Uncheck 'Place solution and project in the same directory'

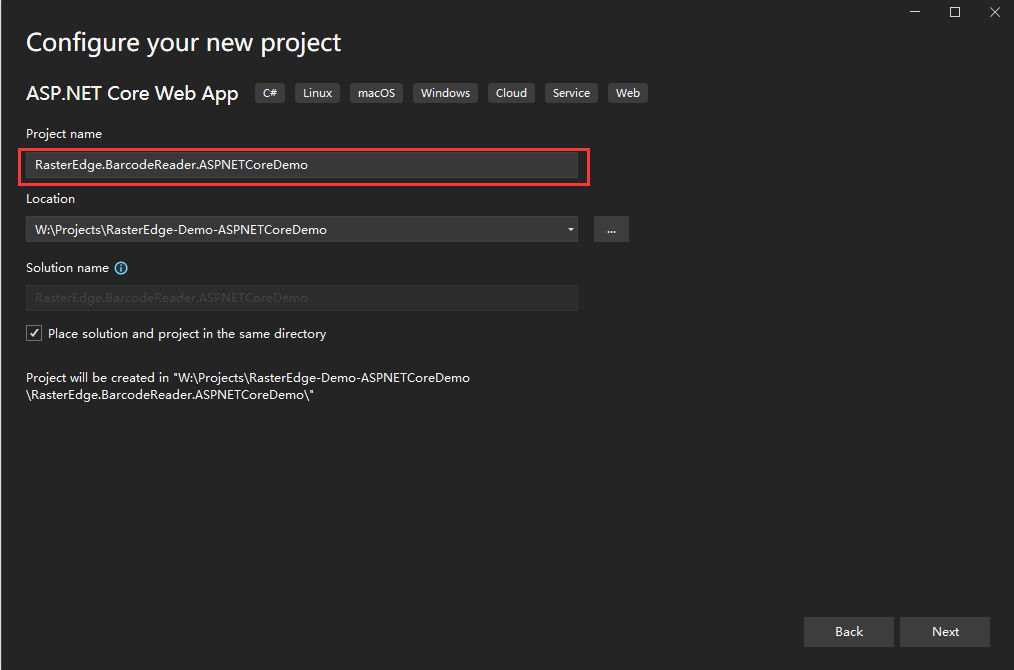[x=34, y=332]
